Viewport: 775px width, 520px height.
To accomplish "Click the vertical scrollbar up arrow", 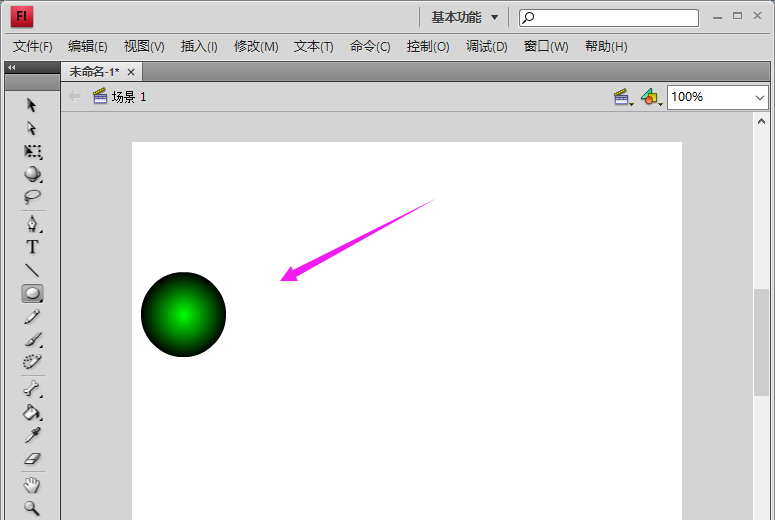I will click(x=761, y=121).
